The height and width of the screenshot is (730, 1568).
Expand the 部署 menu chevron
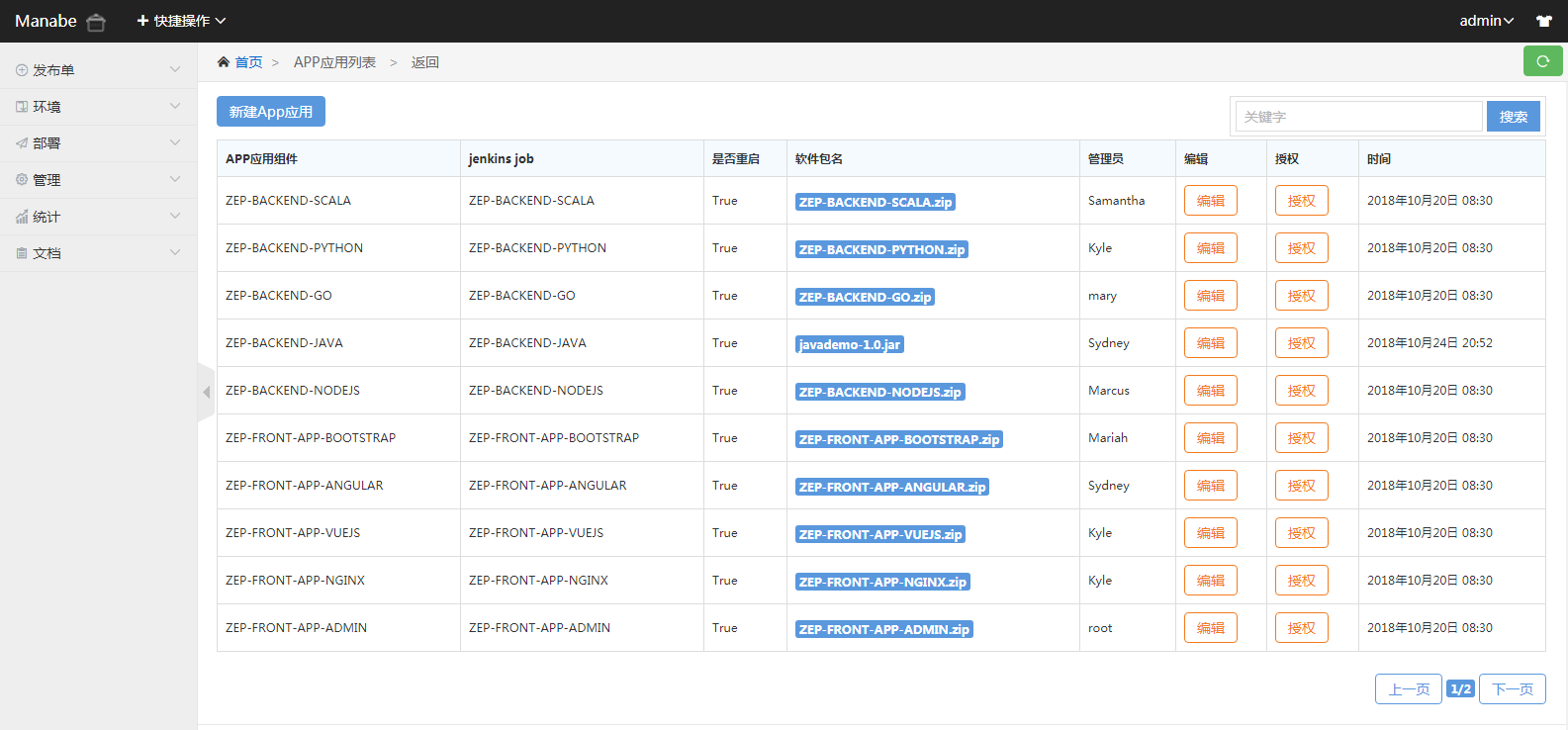(x=175, y=142)
